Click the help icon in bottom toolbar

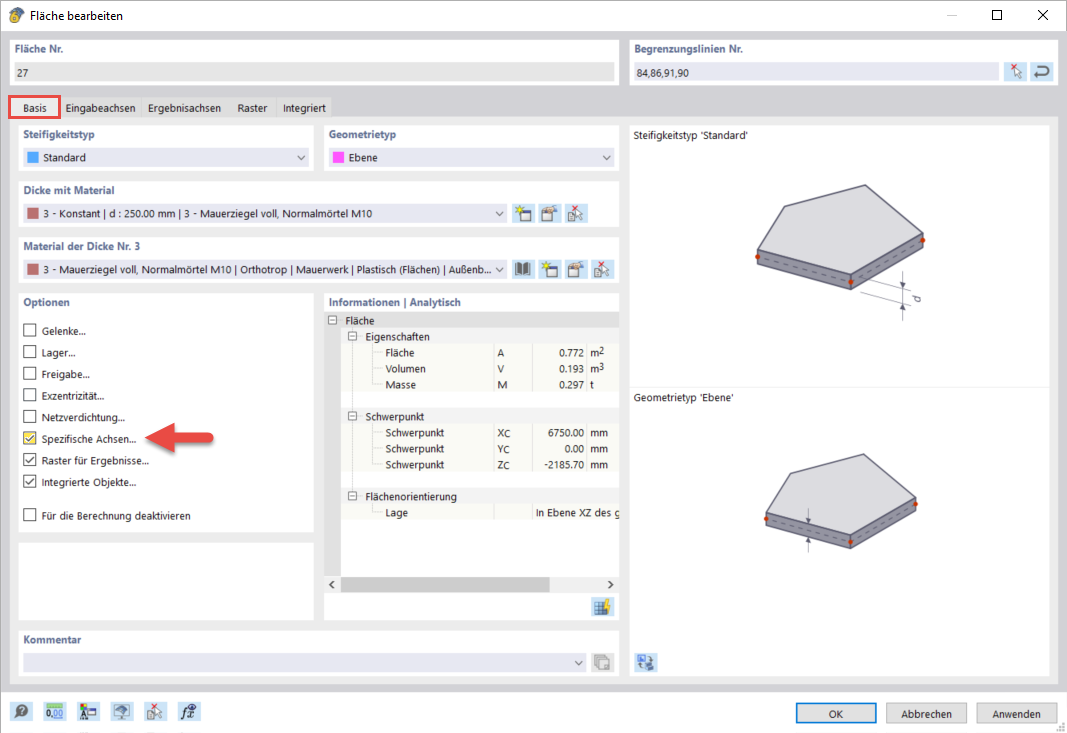point(21,712)
